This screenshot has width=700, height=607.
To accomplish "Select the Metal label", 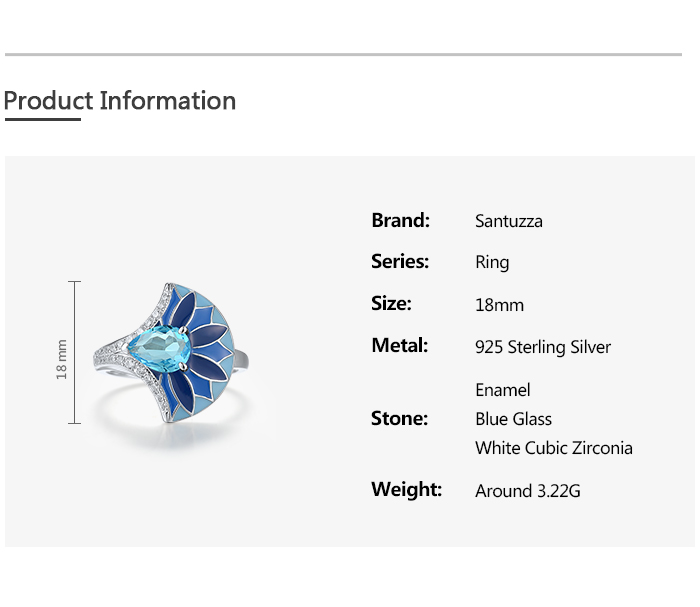I will point(399,346).
